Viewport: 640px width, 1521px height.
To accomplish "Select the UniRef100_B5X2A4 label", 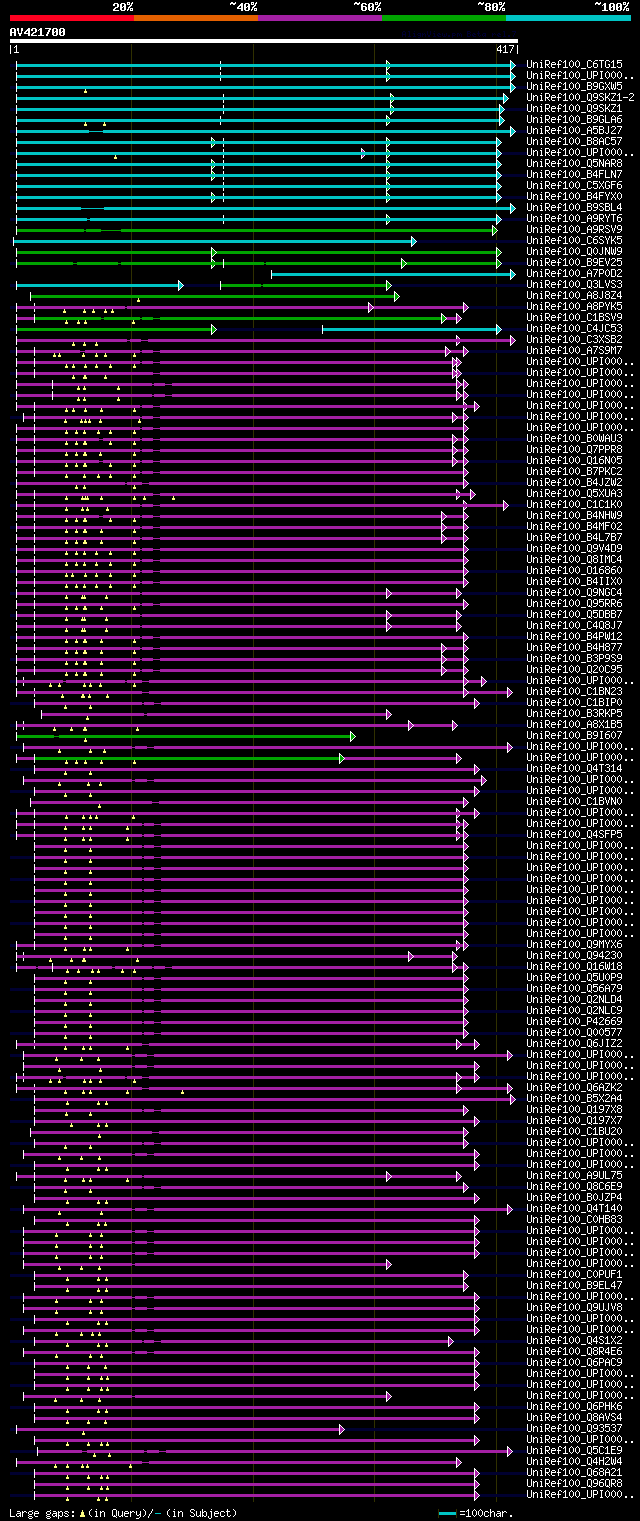I will pos(573,1098).
